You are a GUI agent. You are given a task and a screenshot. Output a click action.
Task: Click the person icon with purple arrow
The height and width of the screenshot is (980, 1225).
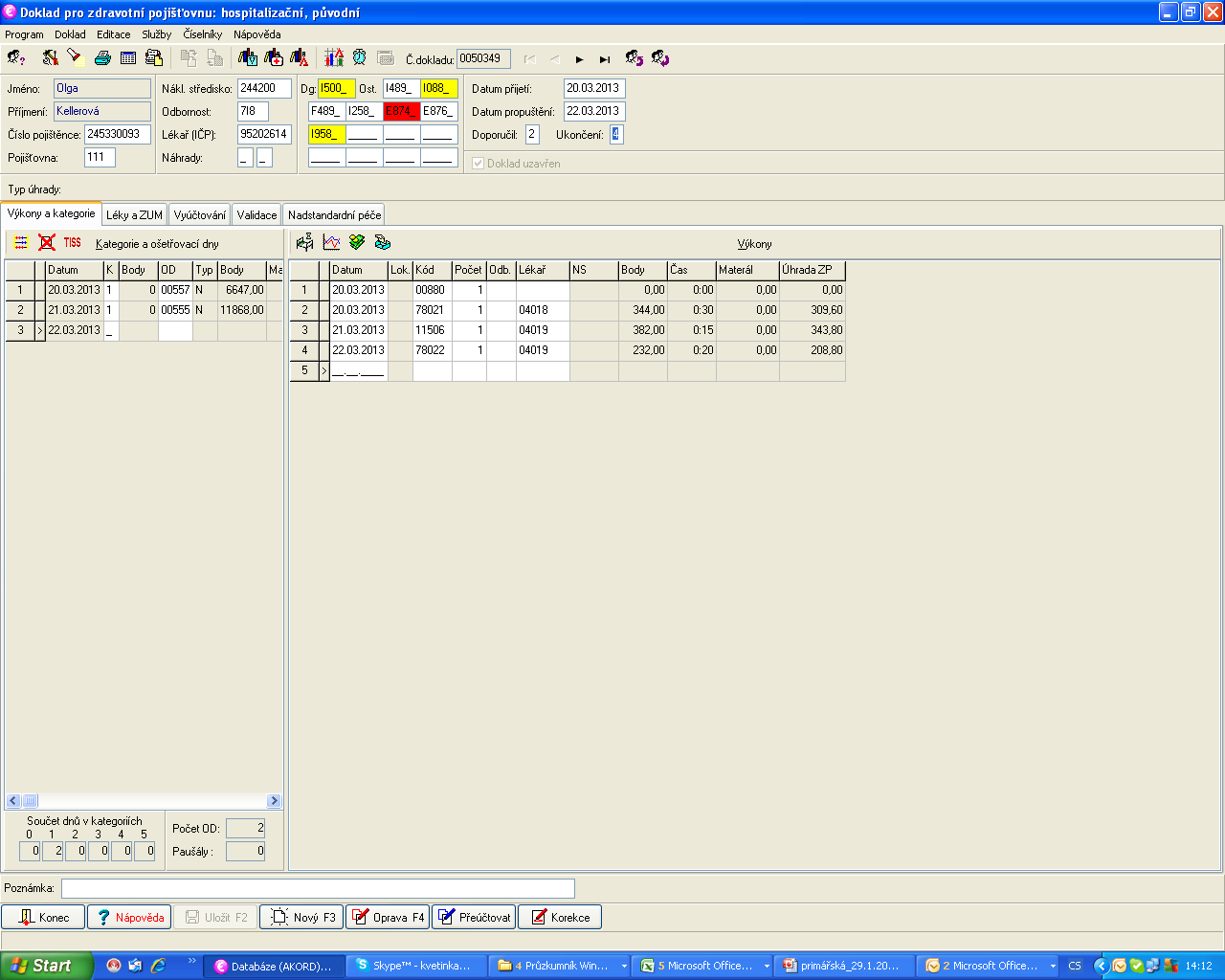click(660, 58)
